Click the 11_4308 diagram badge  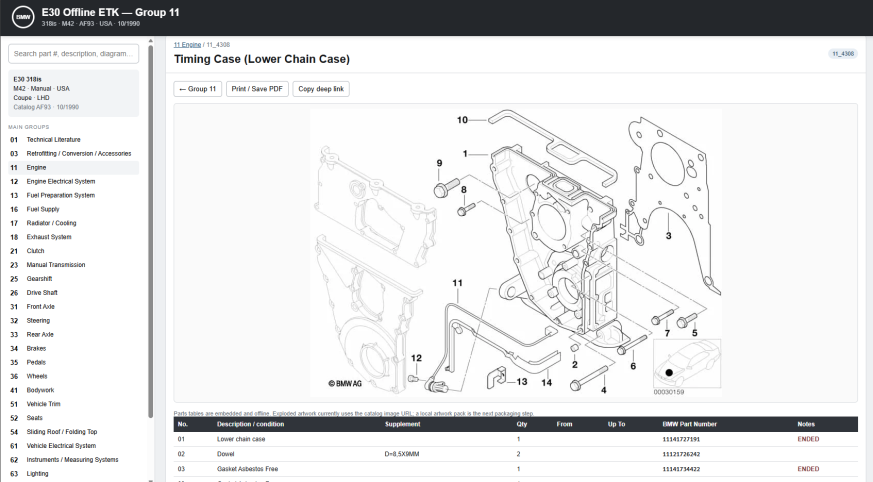coord(843,54)
